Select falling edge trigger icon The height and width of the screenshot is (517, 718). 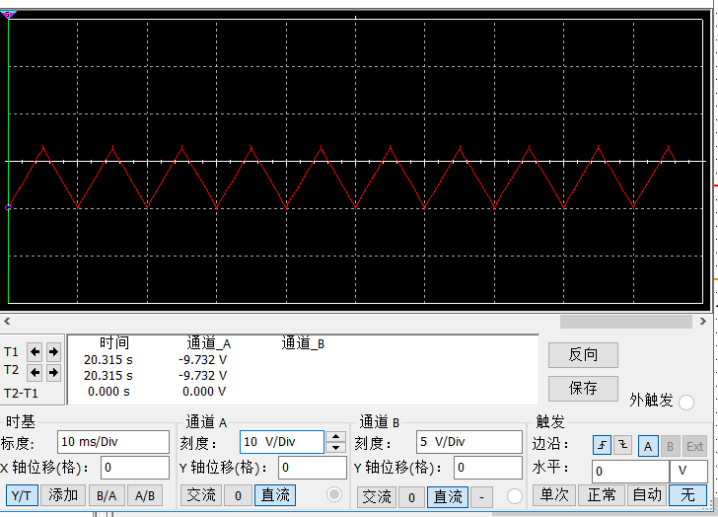tap(623, 446)
